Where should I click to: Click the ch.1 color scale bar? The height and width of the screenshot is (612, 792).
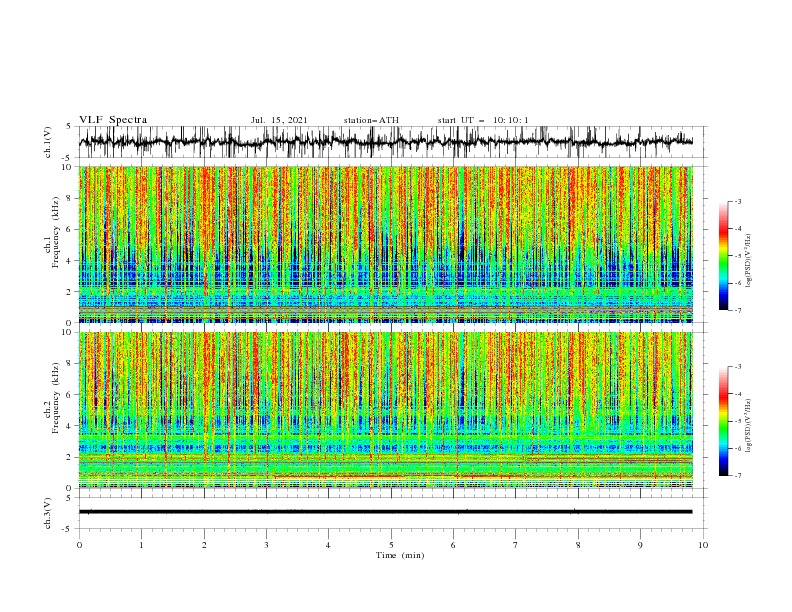[723, 256]
